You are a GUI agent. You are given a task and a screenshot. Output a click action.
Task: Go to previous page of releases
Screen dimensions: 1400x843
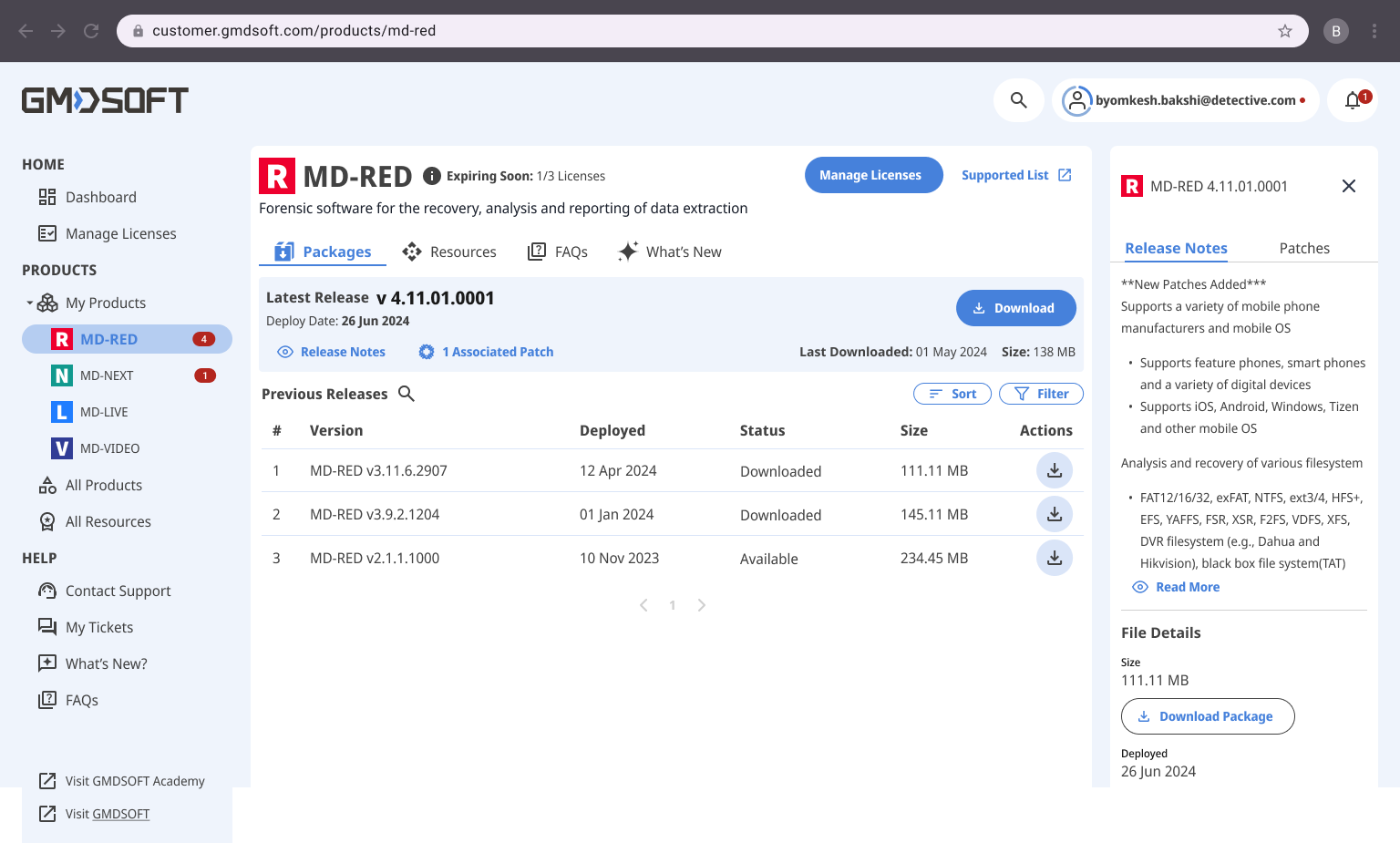pyautogui.click(x=643, y=605)
